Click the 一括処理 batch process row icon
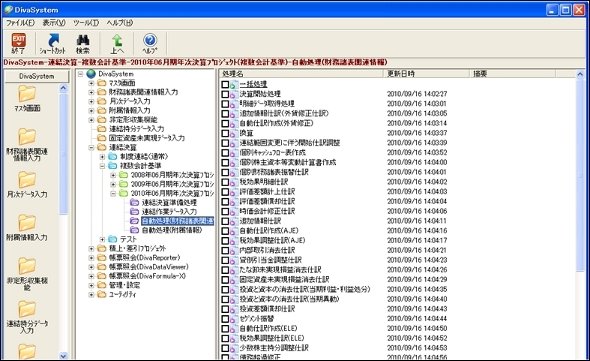The width and height of the screenshot is (590, 361). 234,84
